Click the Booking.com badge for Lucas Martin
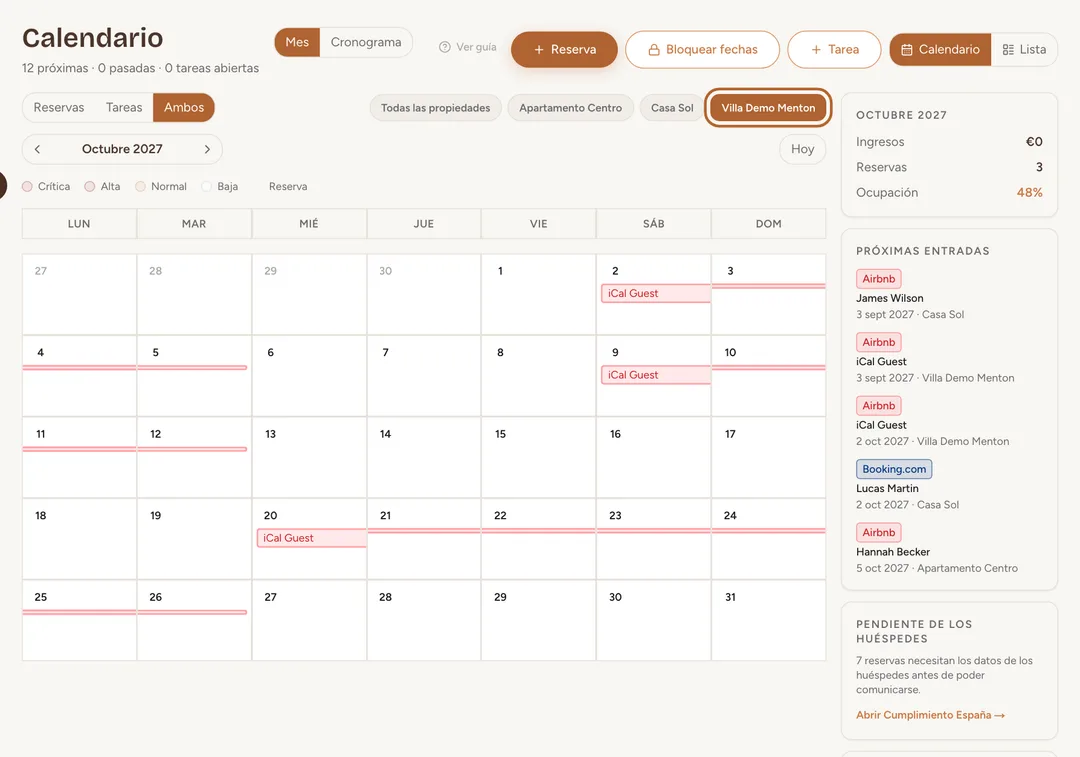This screenshot has width=1080, height=757. pos(894,469)
